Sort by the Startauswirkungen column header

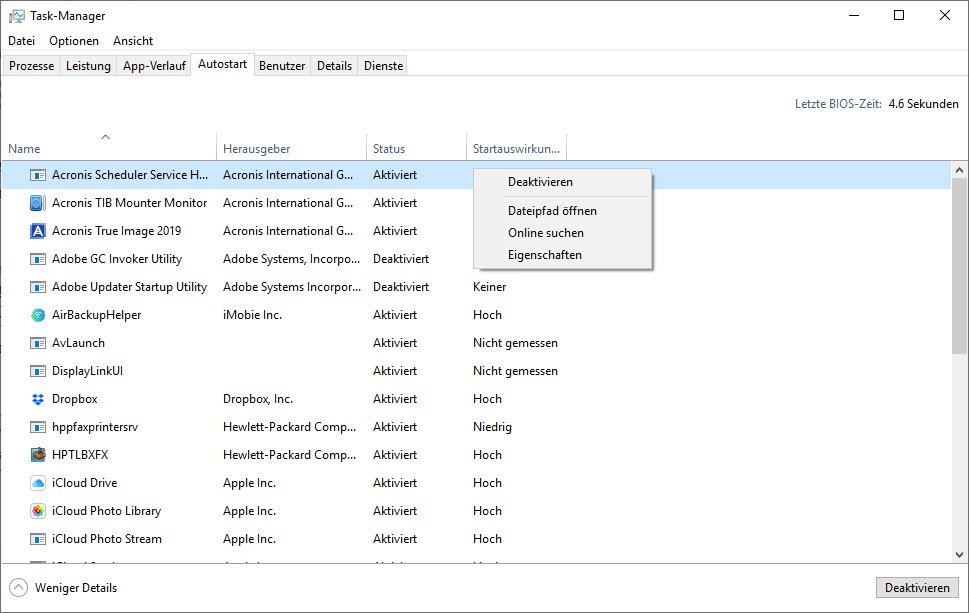[x=515, y=149]
